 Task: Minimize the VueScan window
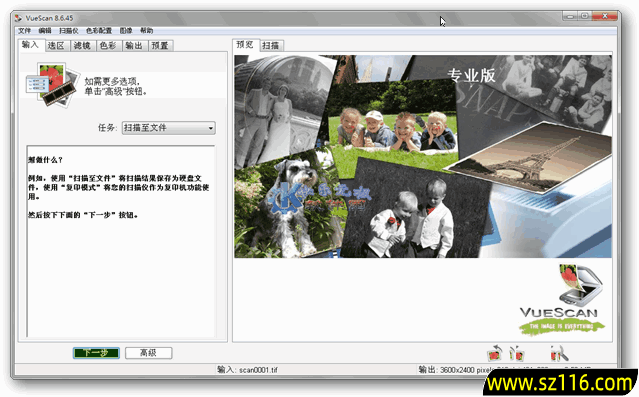click(x=570, y=16)
